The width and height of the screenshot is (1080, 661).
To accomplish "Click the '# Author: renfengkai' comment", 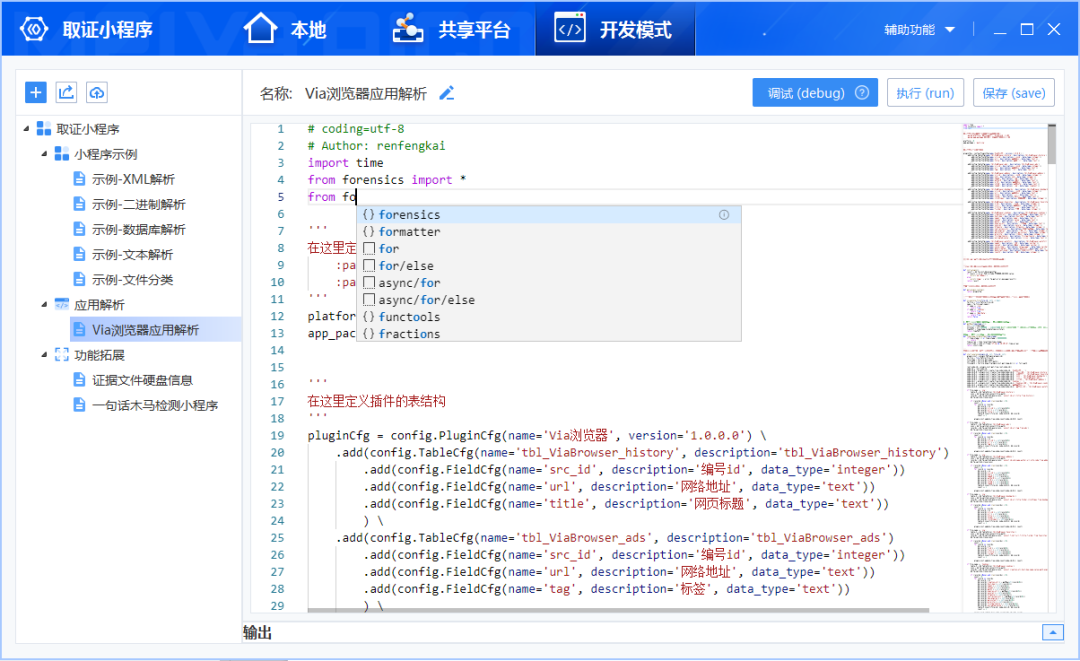I will [376, 146].
